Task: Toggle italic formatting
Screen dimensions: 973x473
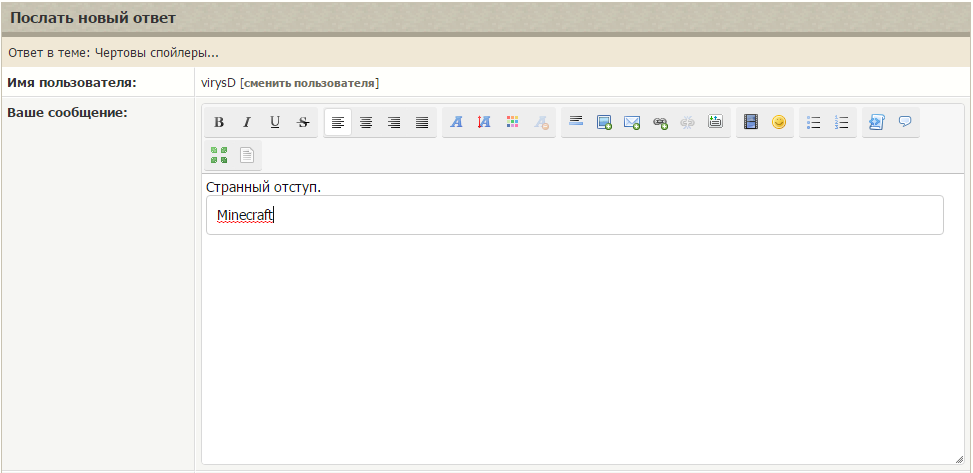Action: point(247,122)
